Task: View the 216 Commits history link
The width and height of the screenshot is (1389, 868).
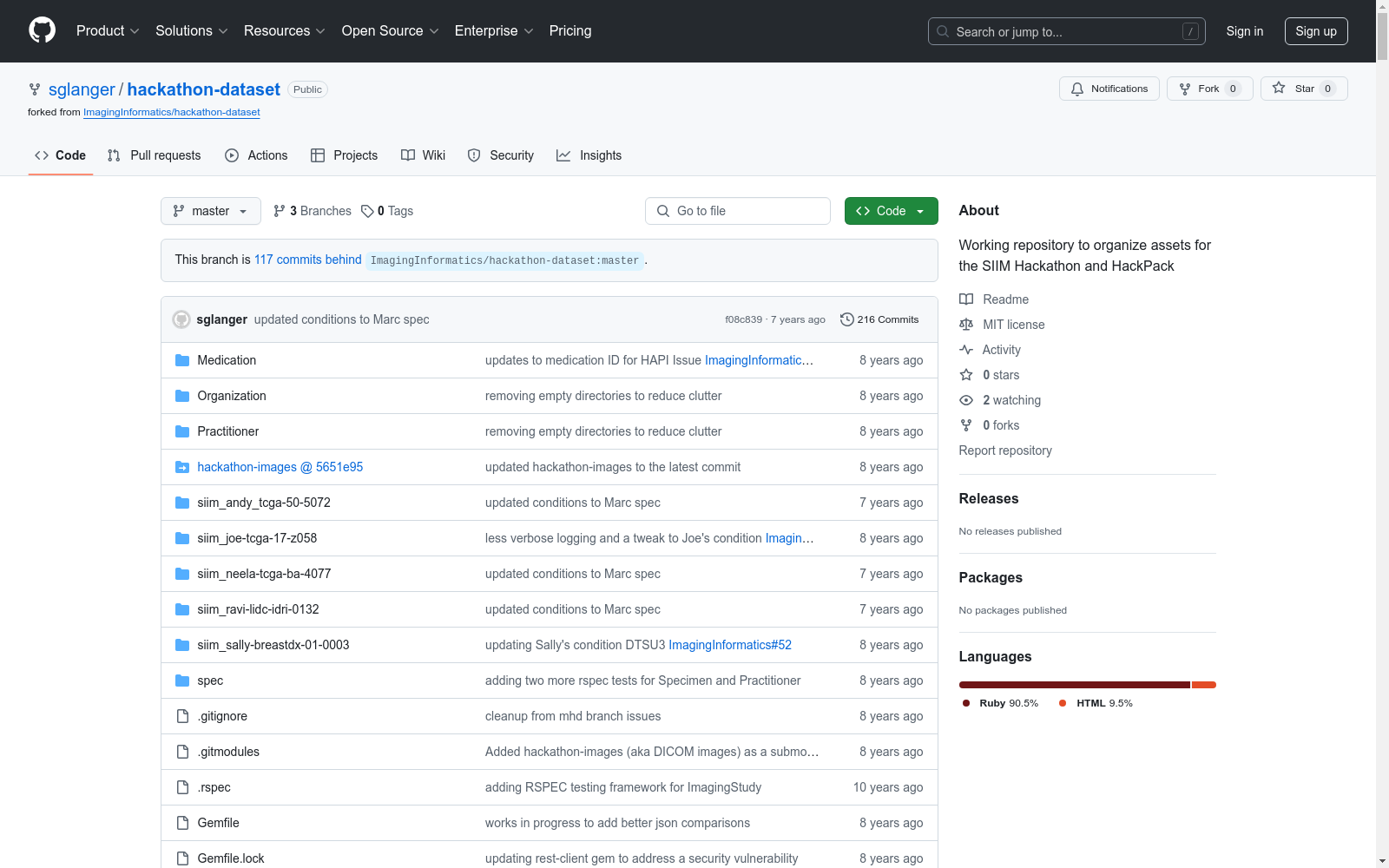Action: coord(879,319)
